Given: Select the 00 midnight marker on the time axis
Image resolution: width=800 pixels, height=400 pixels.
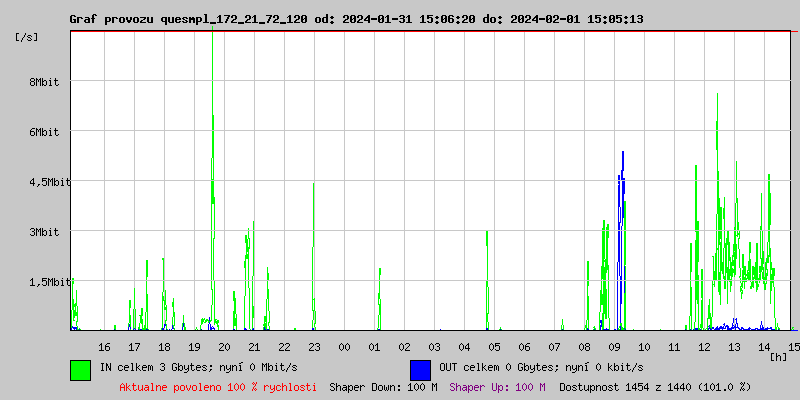Looking at the screenshot, I should (345, 347).
